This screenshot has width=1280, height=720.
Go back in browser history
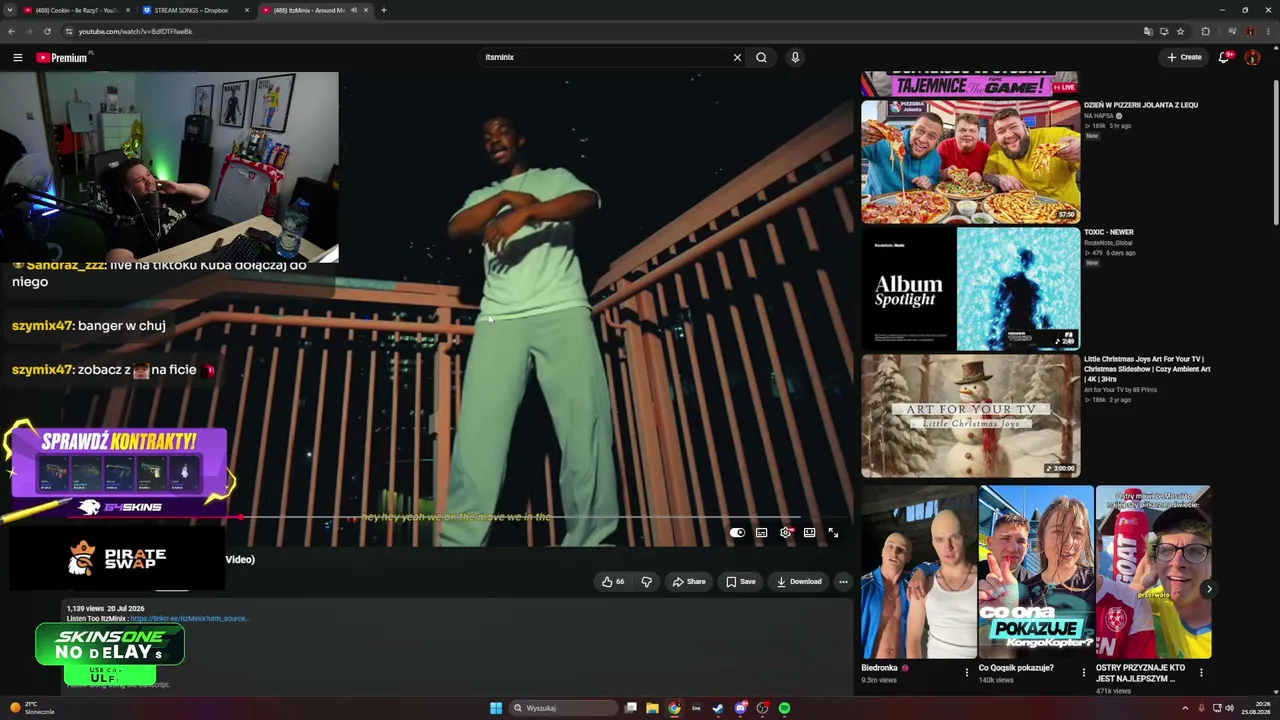[12, 31]
